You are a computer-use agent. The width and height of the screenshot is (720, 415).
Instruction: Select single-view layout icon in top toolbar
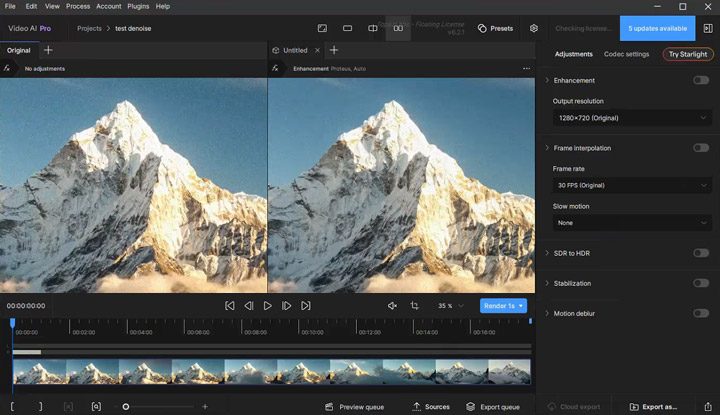point(322,28)
